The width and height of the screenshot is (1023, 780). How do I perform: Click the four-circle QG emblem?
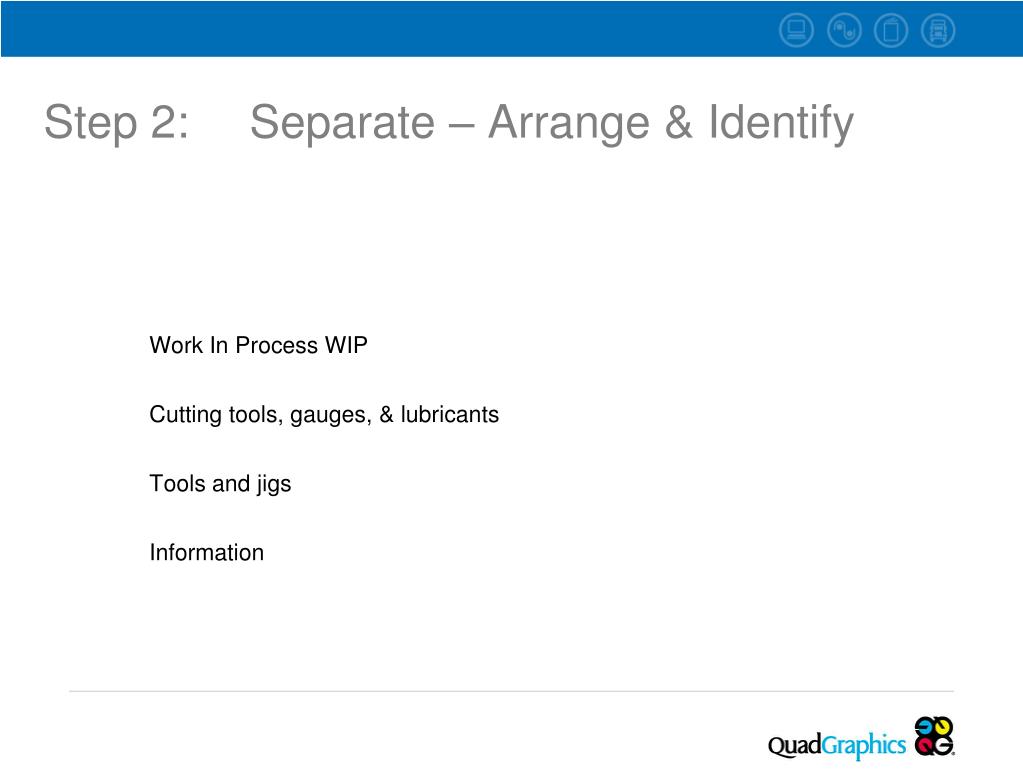(934, 736)
